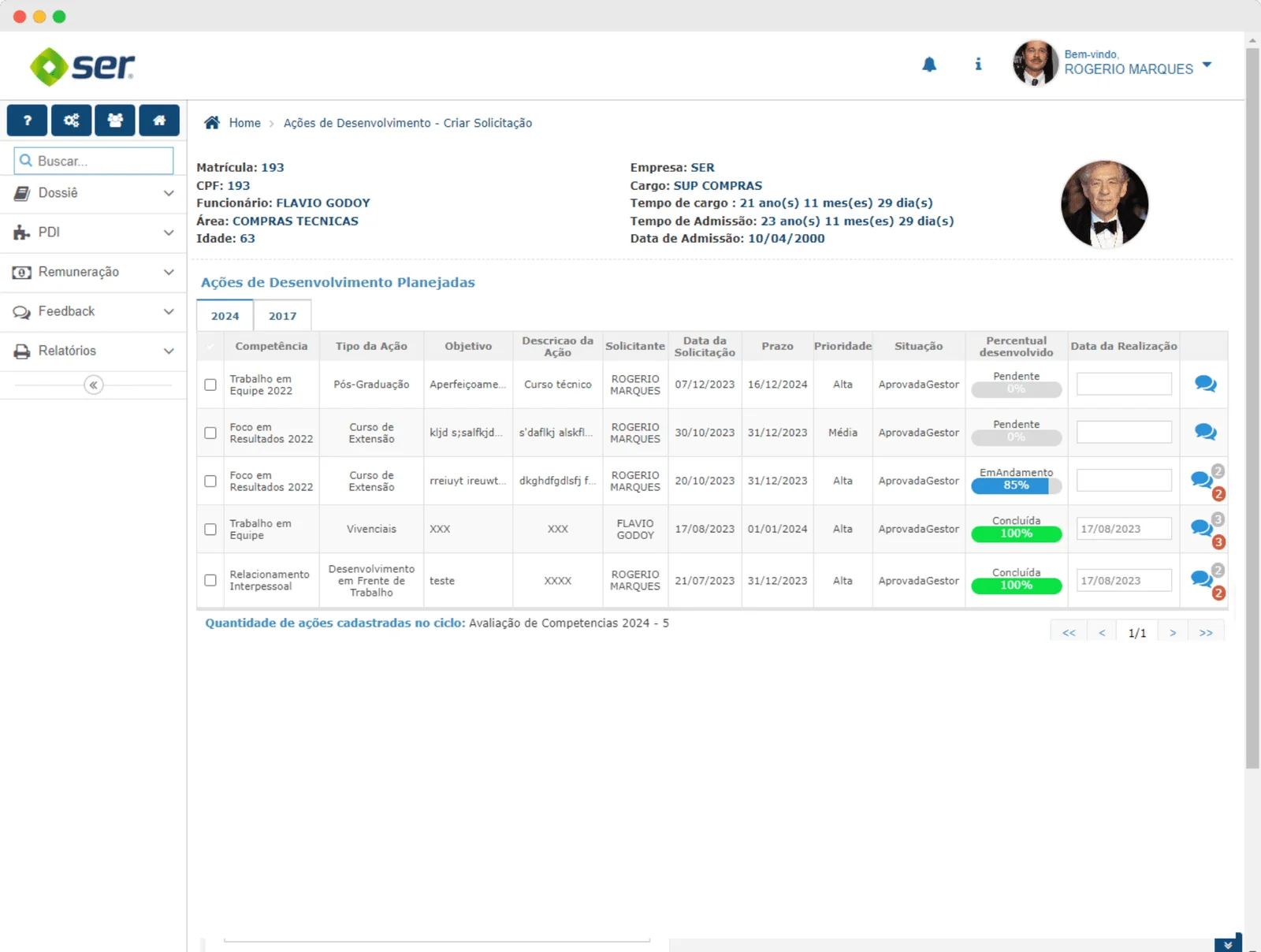Select the 2024 tab

(x=225, y=316)
